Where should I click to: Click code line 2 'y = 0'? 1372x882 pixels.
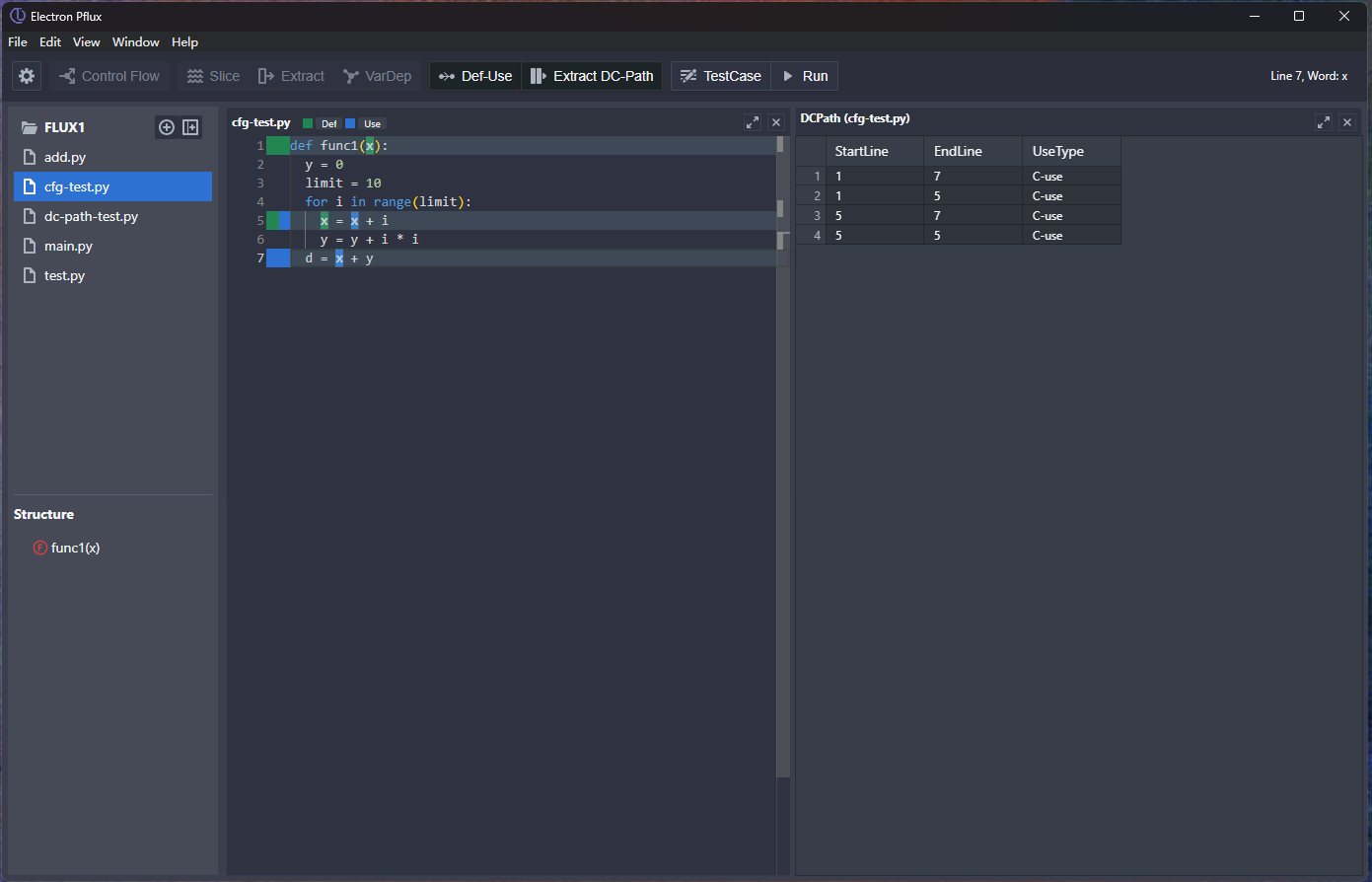pyautogui.click(x=325, y=164)
